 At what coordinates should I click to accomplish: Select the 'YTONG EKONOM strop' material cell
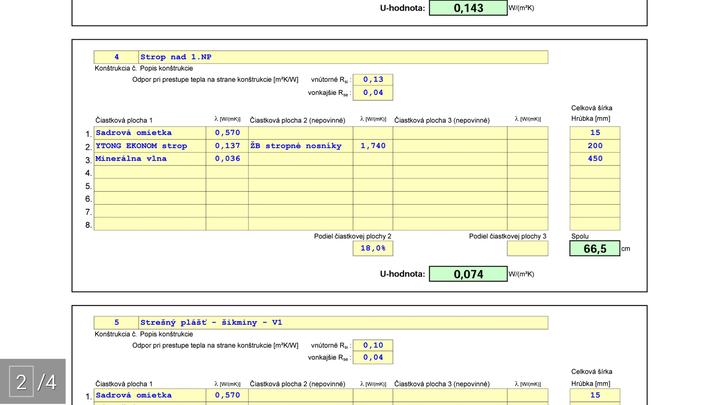pos(150,146)
